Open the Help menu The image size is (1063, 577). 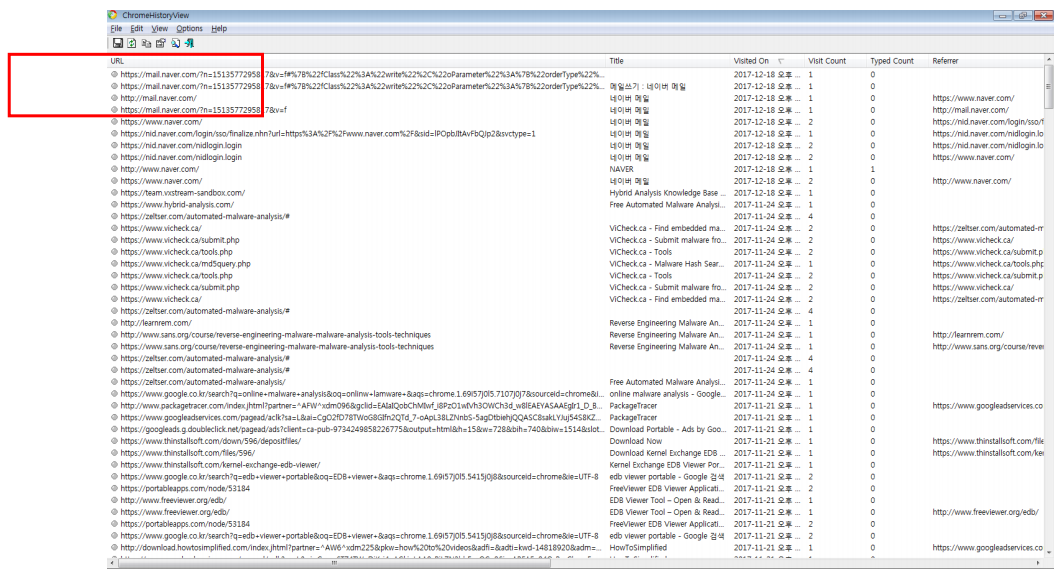point(219,28)
